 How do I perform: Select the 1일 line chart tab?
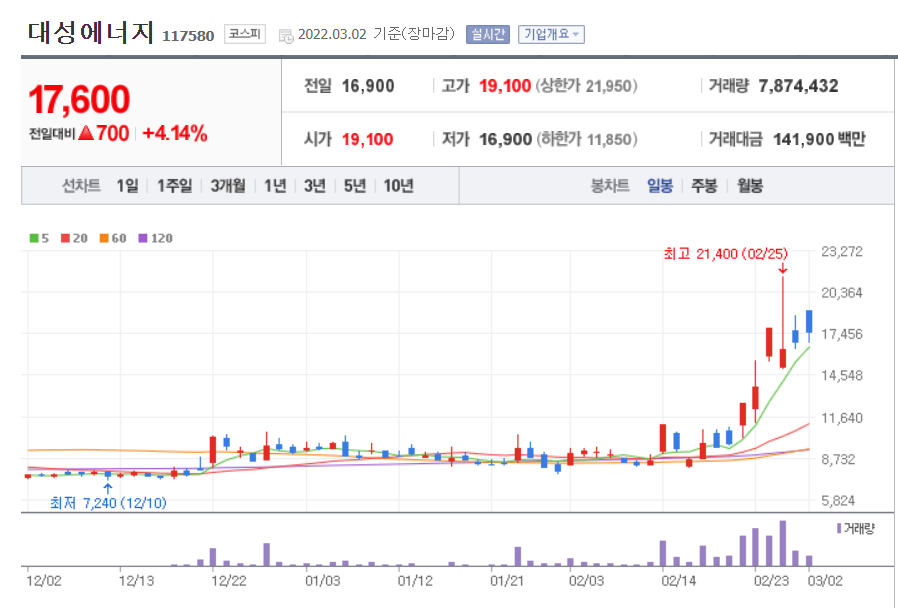(127, 185)
